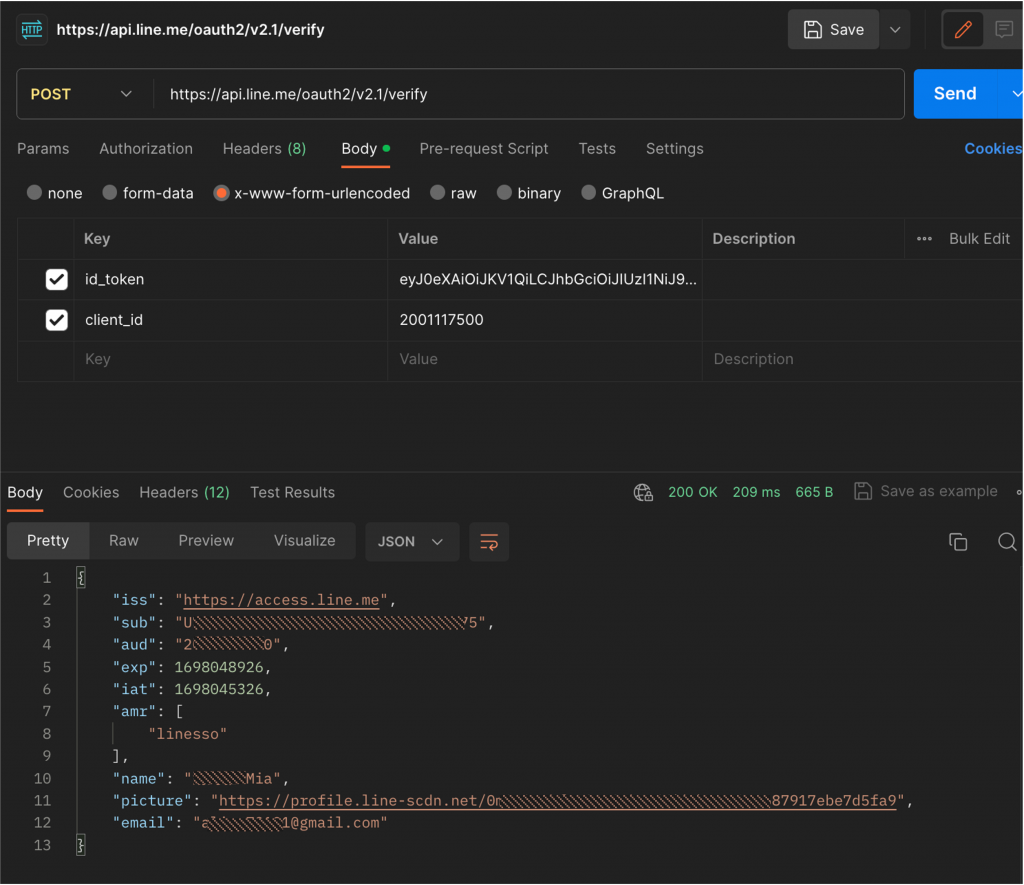Switch to the Tests tab
Viewport: 1024px width, 885px height.
tap(597, 149)
